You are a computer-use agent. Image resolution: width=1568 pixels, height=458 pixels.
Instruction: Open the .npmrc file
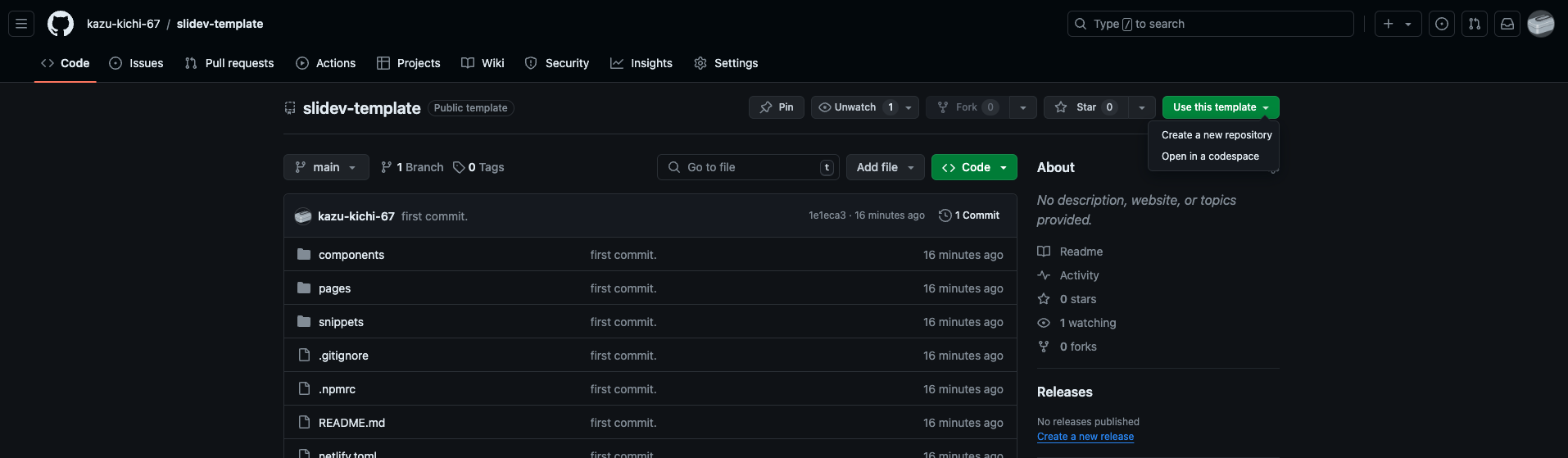(337, 389)
